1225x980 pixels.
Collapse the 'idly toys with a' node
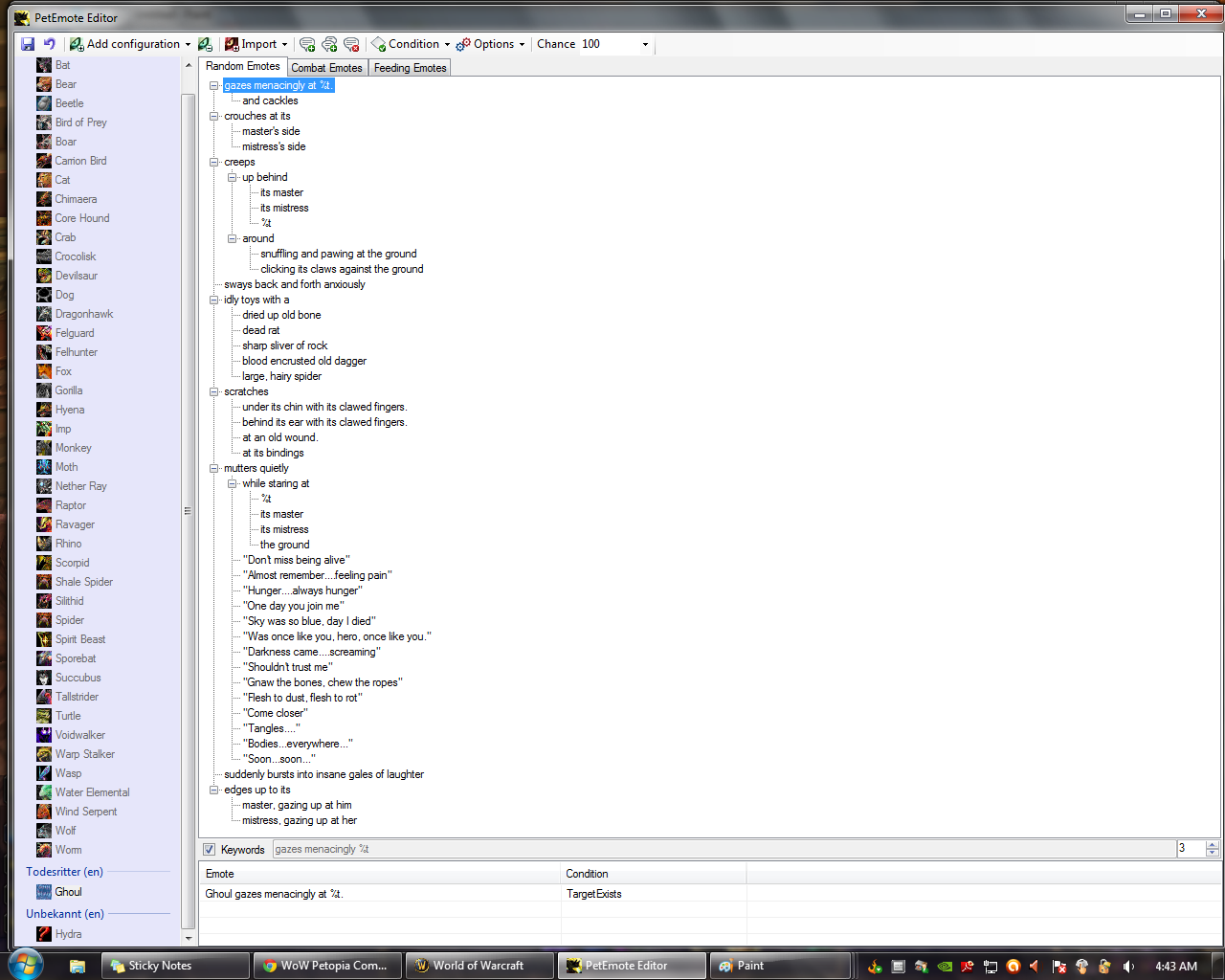coord(214,300)
